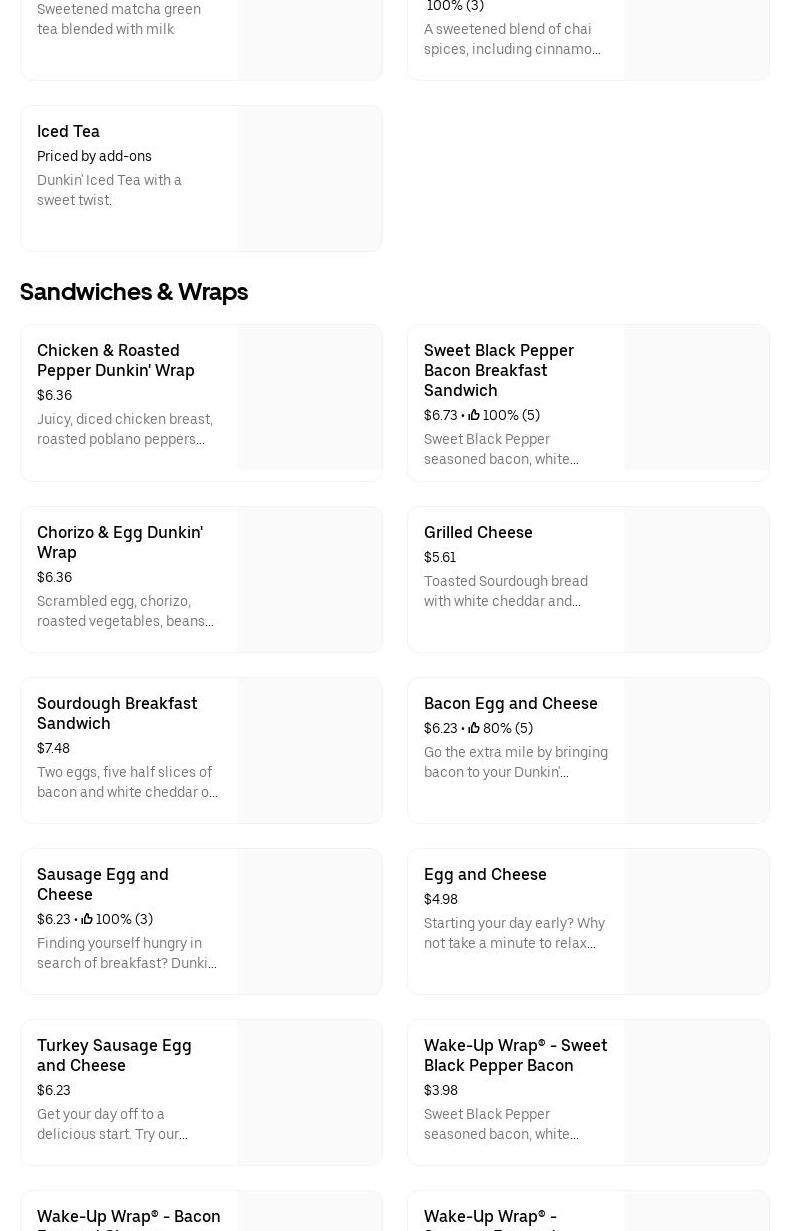Viewport: 804px width, 1231px height.
Task: Click the Sourdough Breakfast Sandwich image thumbnail
Action: pyautogui.click(x=310, y=751)
